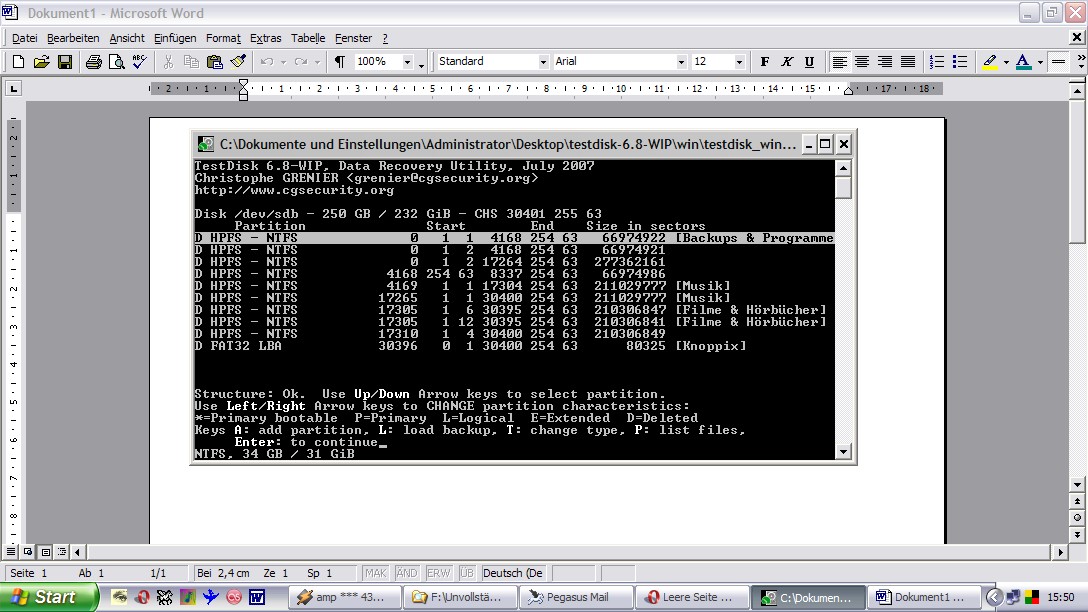Screen dimensions: 1088x612
Task: Toggle italic formatting (K)
Action: click(787, 62)
